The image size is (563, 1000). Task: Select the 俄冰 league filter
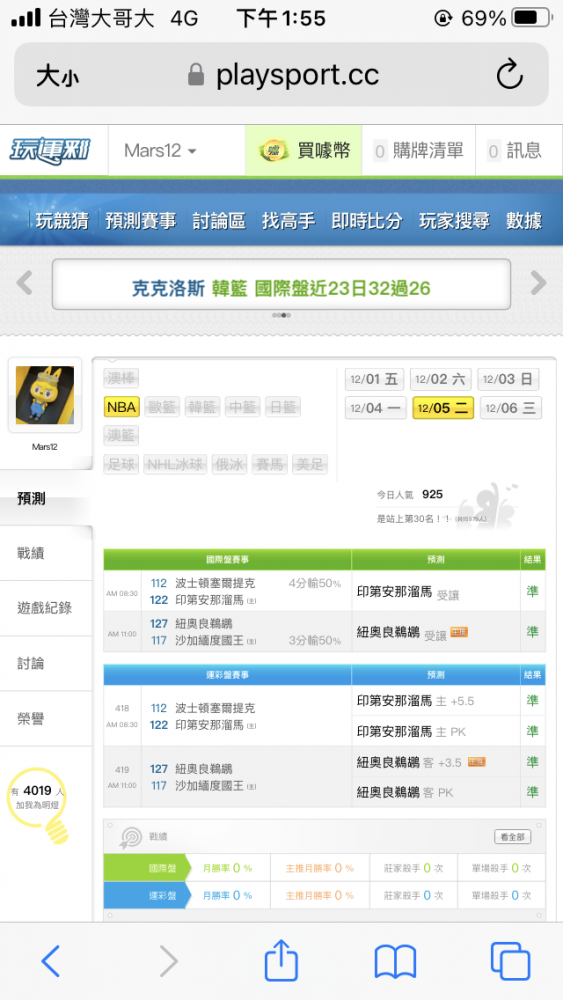click(230, 464)
